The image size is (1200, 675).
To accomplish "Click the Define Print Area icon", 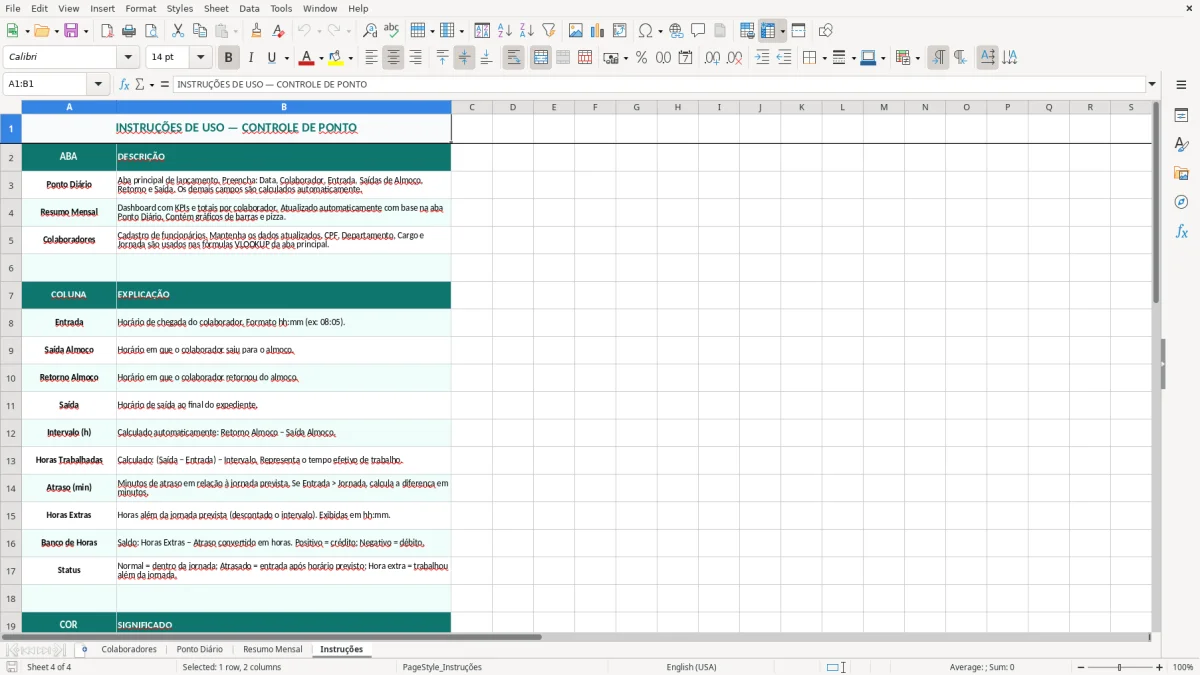I will point(747,31).
